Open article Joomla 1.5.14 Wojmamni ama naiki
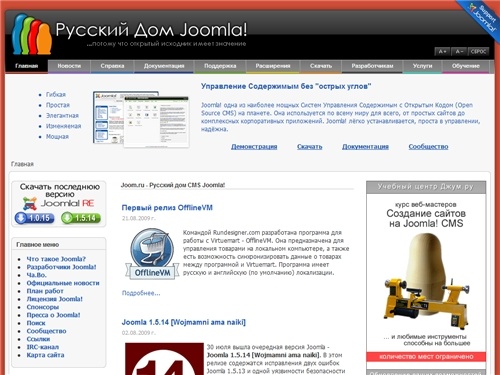 184,322
